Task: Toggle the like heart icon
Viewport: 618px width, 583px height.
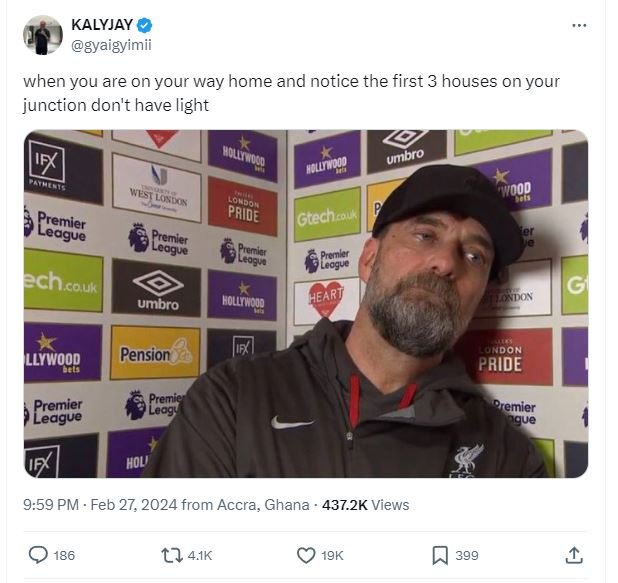Action: tap(307, 555)
